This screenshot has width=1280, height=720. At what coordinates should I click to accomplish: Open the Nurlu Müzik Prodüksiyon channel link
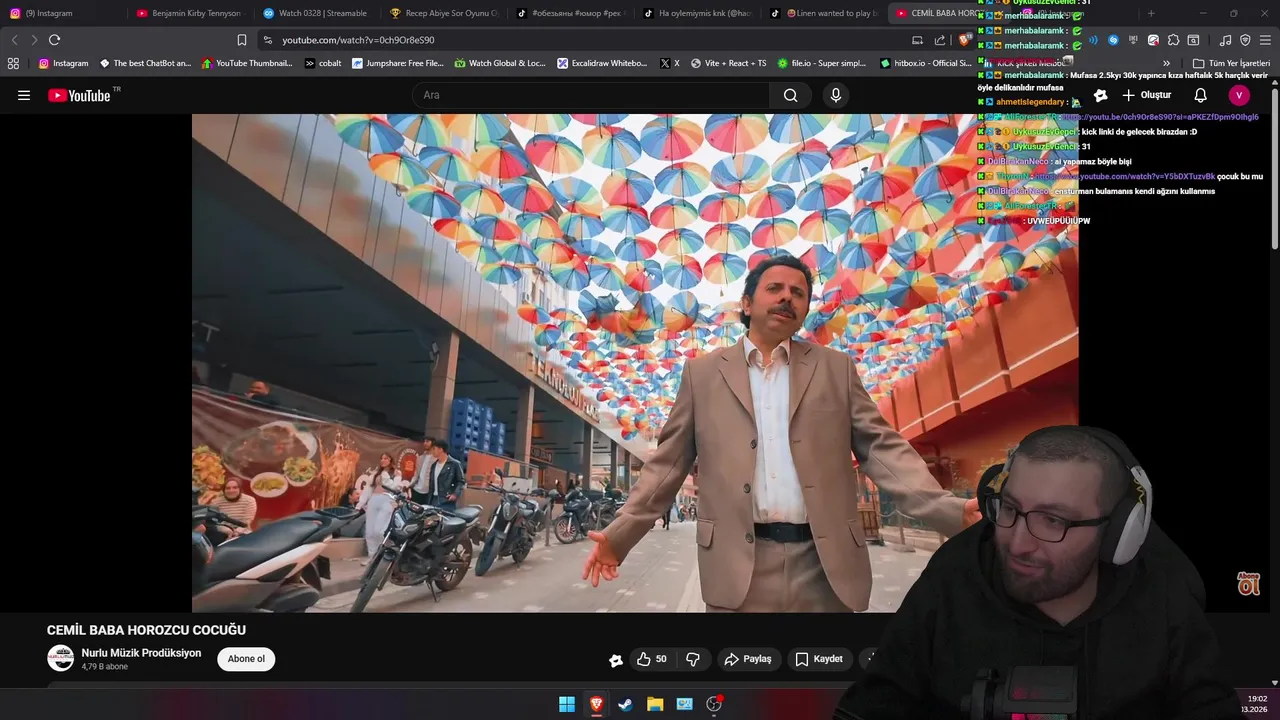point(141,653)
